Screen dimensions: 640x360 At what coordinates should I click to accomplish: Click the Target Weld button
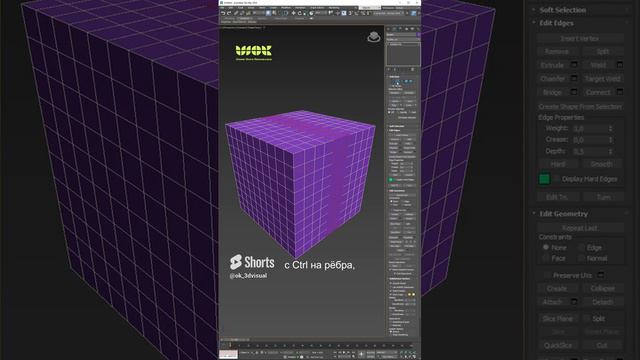pos(603,78)
